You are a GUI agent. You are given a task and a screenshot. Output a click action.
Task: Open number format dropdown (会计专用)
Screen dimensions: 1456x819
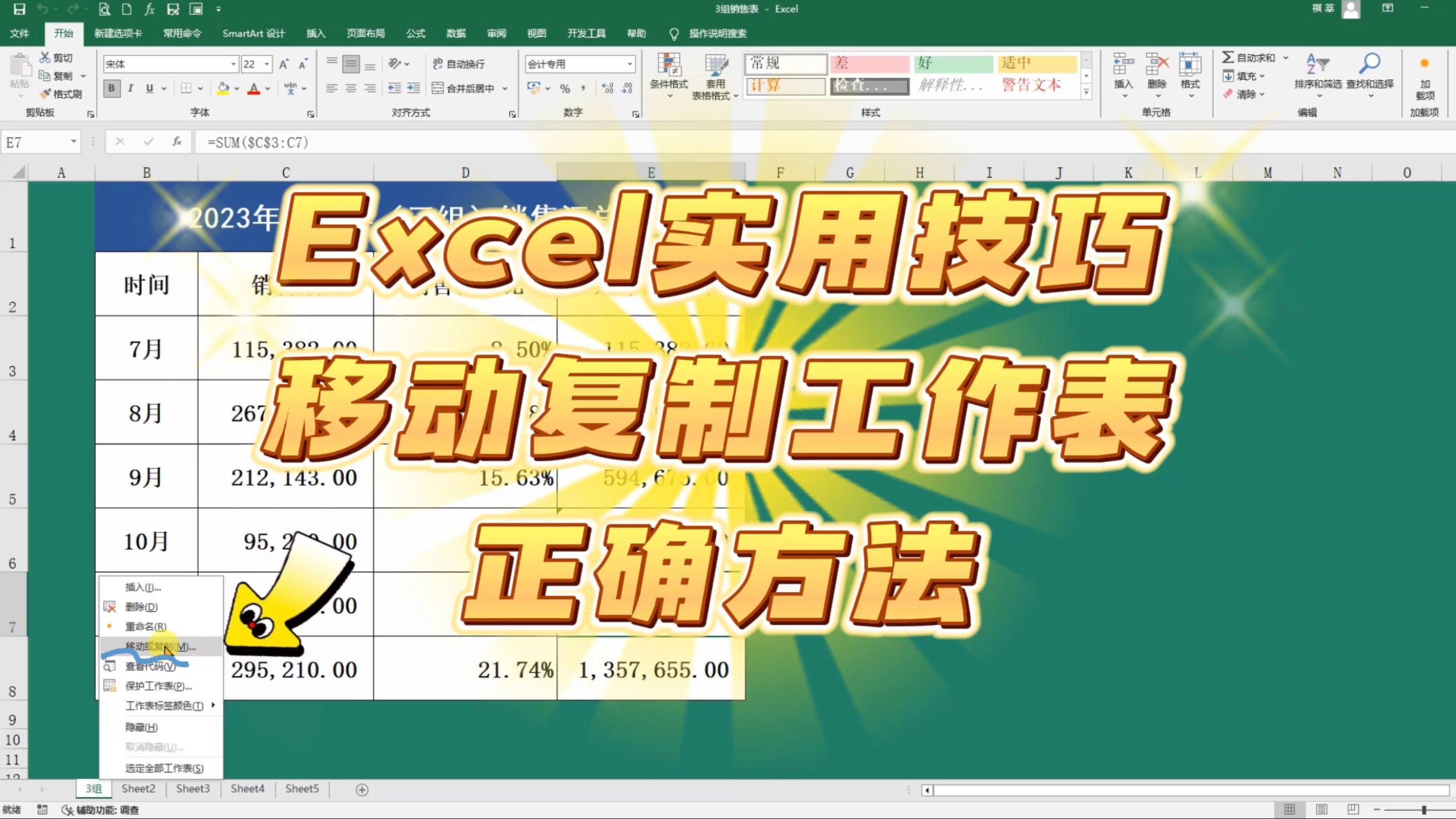(630, 64)
